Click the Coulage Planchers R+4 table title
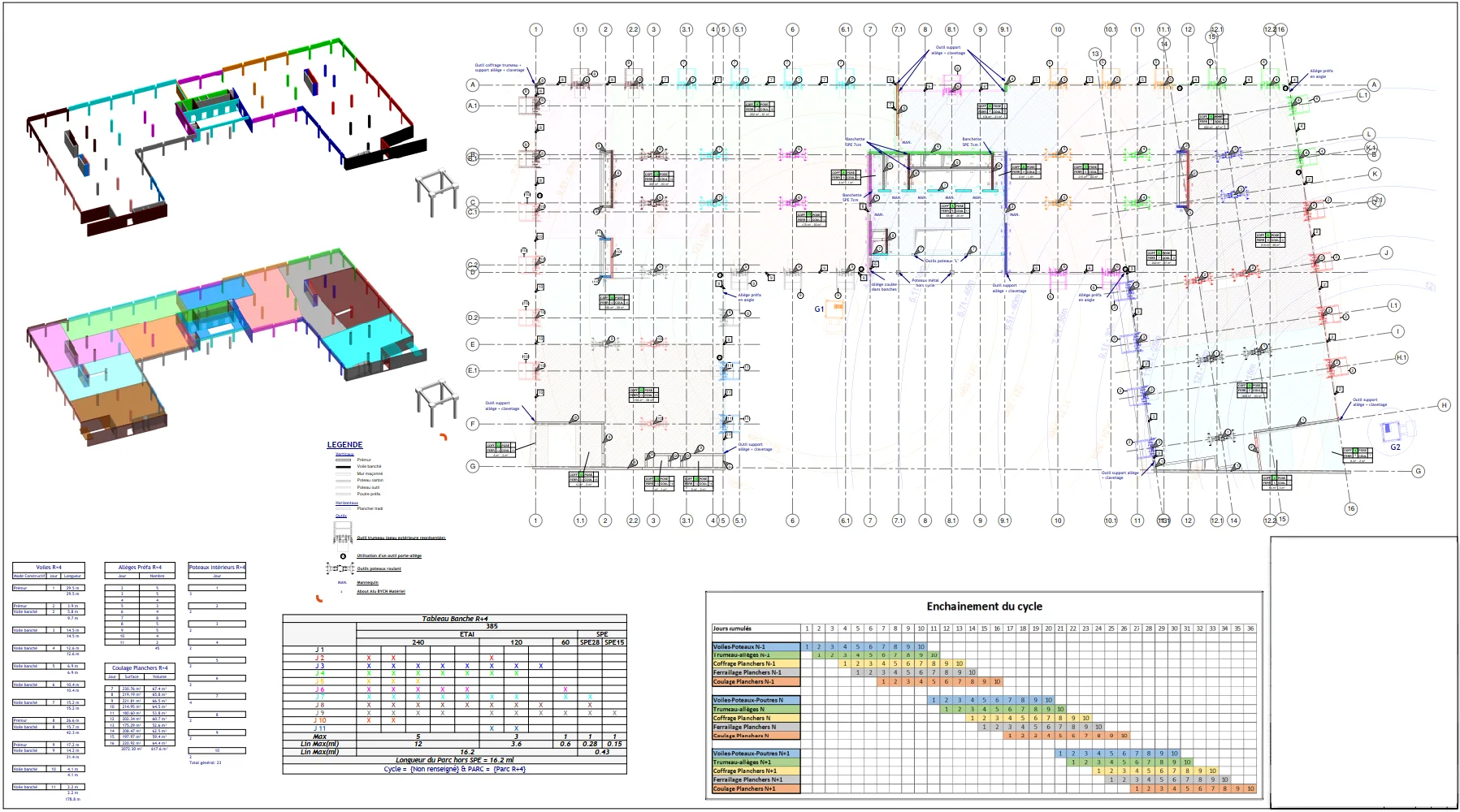 tap(140, 668)
